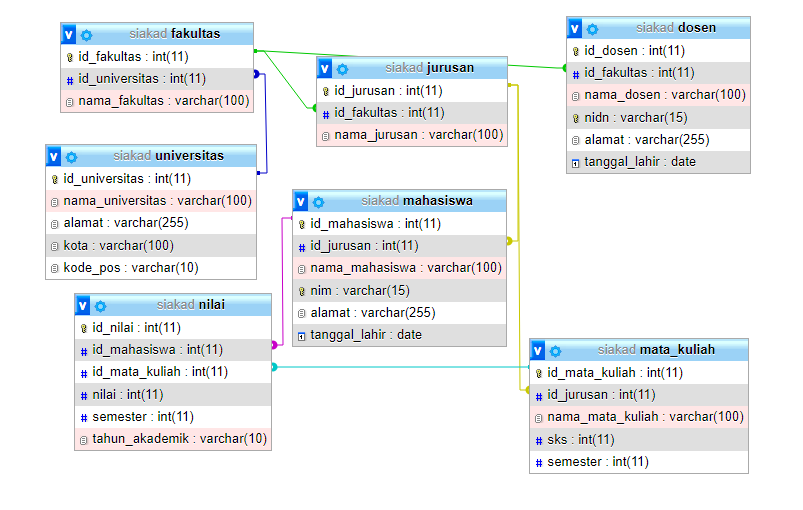Click the date icon beside tanggal_lahir in dosen
The width and height of the screenshot is (803, 510).
coord(576,164)
